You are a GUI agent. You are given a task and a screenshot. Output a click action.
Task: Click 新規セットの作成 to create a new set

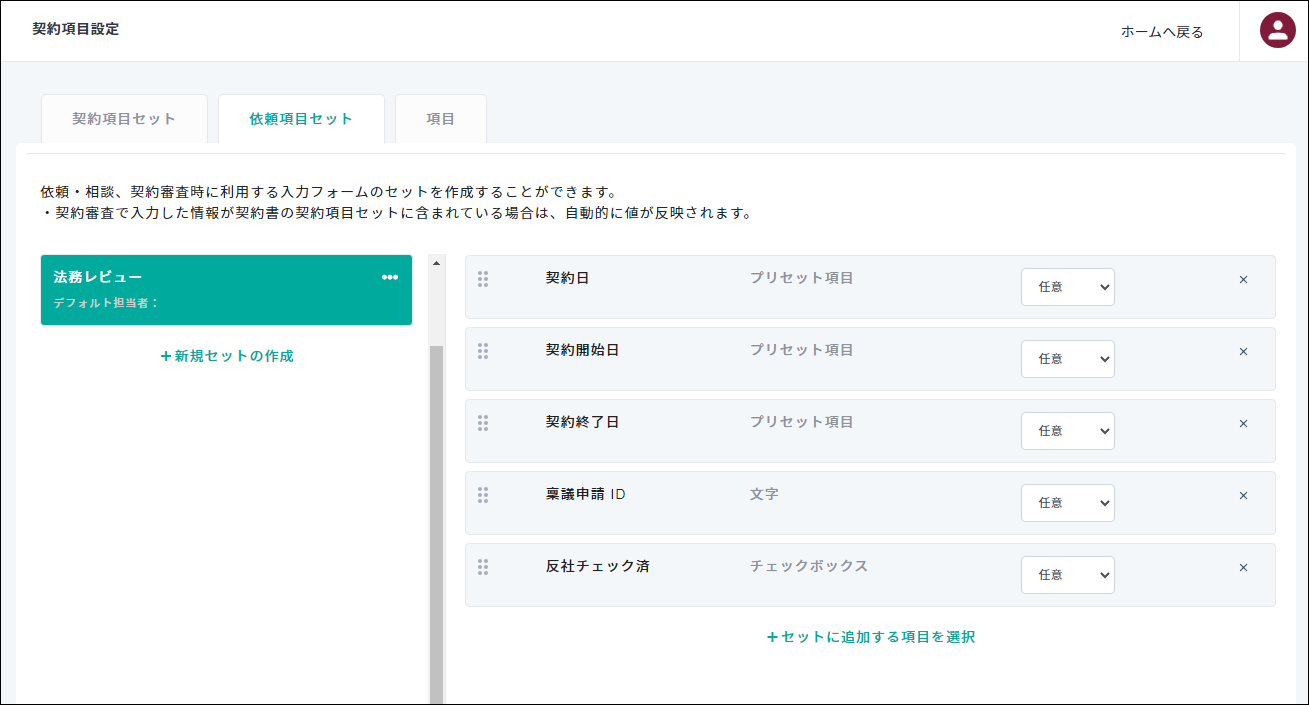pyautogui.click(x=226, y=355)
